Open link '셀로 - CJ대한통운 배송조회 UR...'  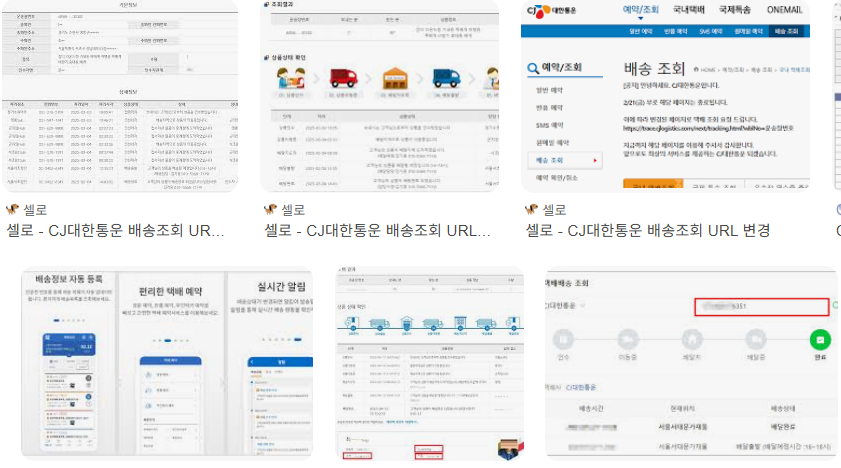tap(115, 231)
